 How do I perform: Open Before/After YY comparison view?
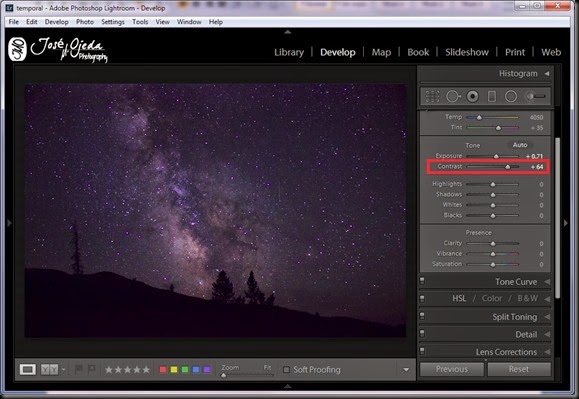click(x=49, y=369)
